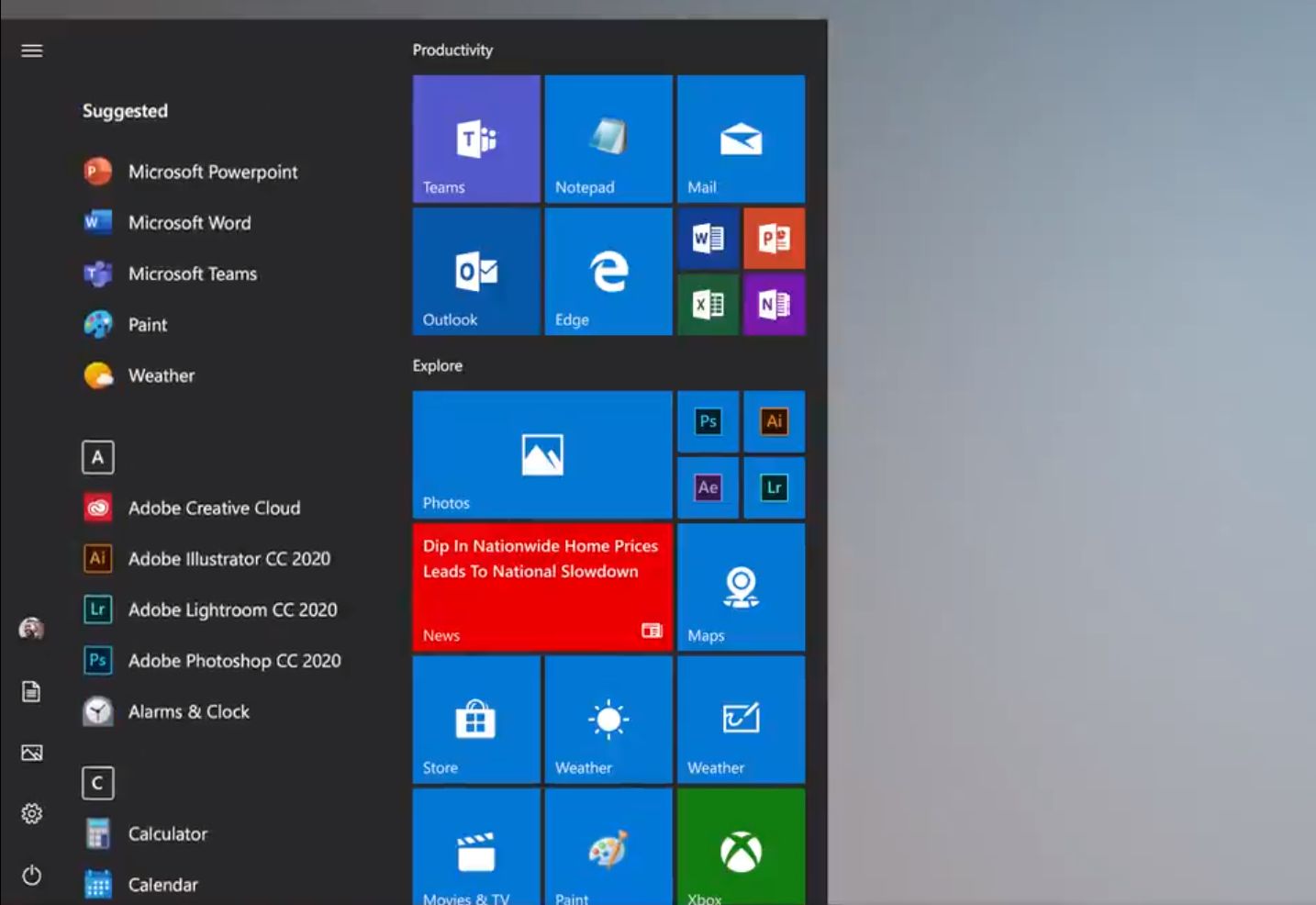The width and height of the screenshot is (1316, 905).
Task: Launch the Movies & TV tile
Action: pos(476,846)
